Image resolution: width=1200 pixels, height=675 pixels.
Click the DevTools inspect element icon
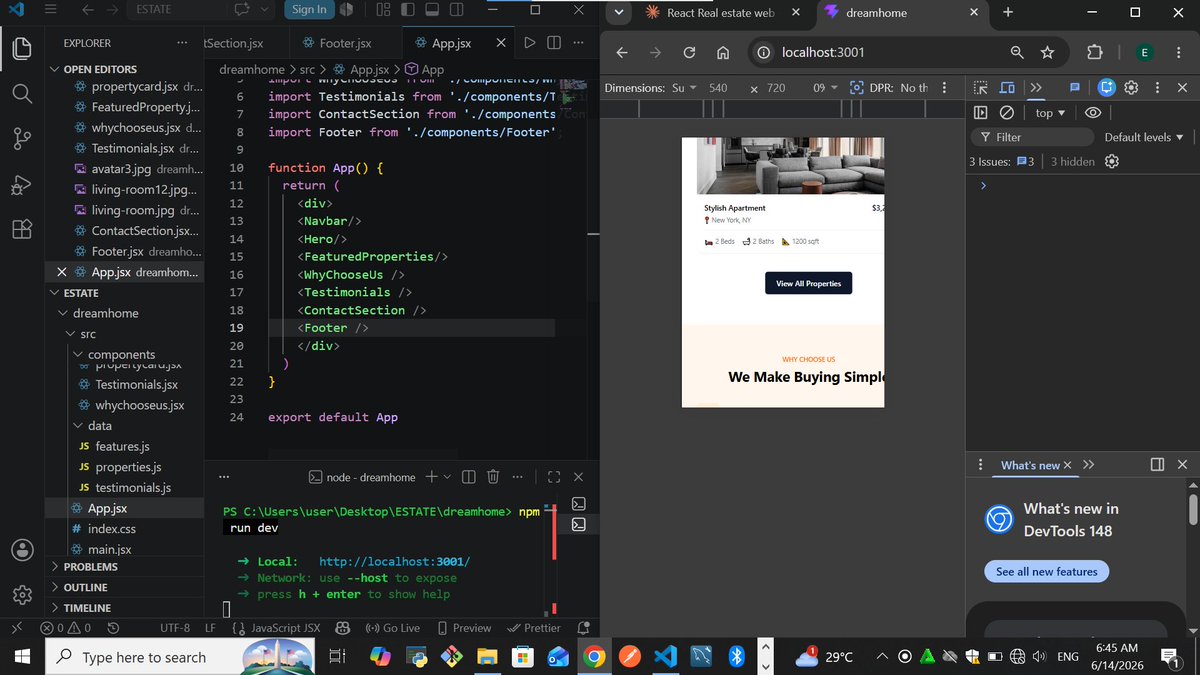tap(981, 87)
